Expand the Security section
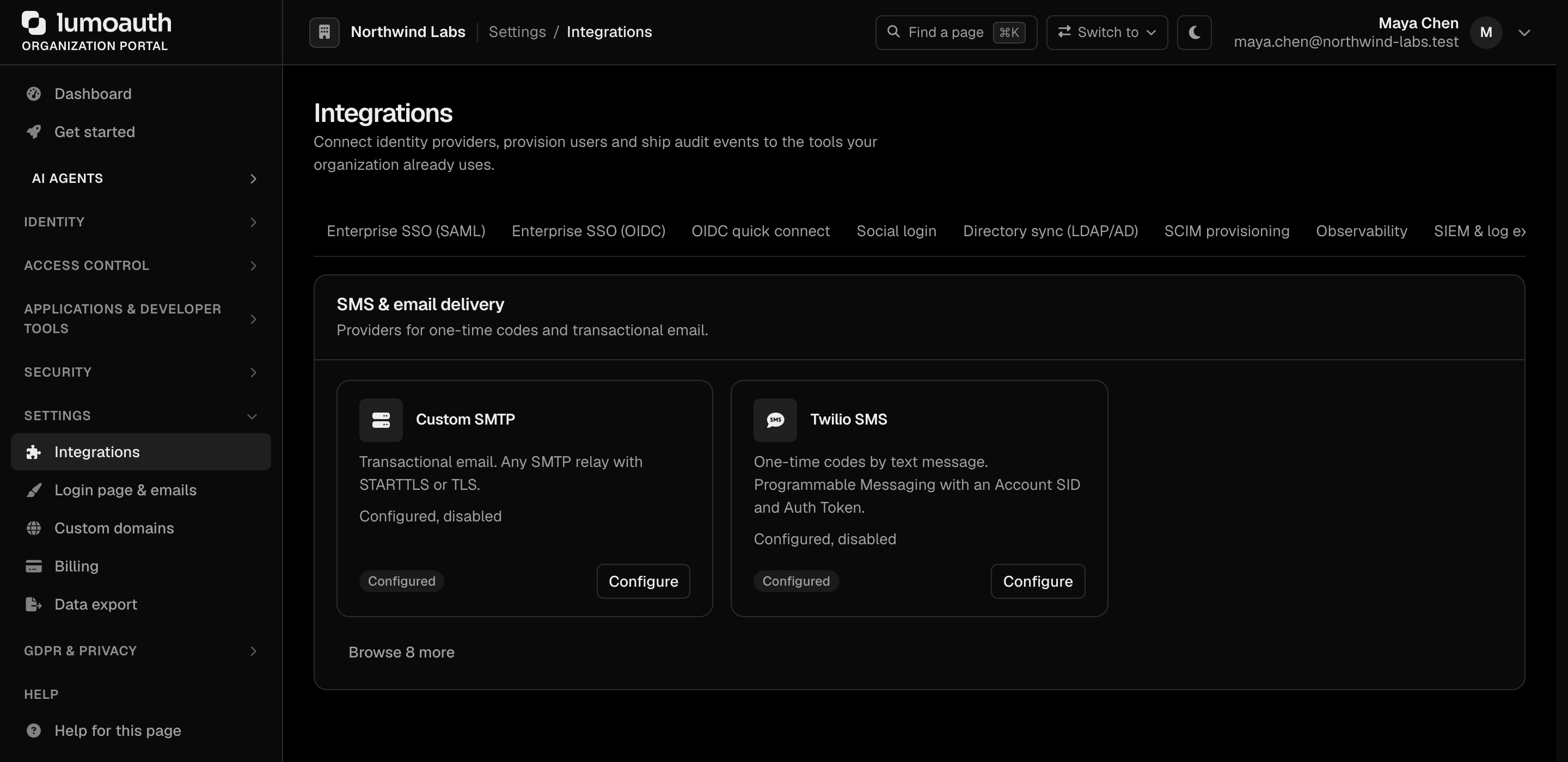 pos(140,372)
